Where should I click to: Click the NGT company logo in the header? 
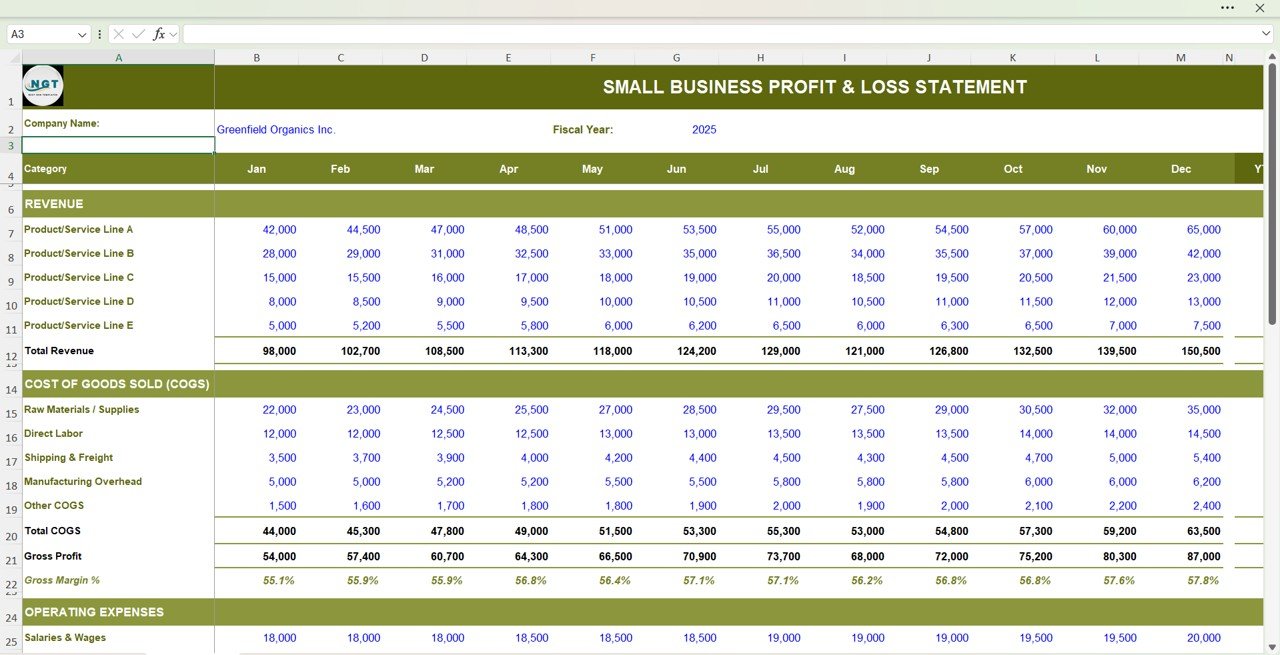pyautogui.click(x=42, y=86)
